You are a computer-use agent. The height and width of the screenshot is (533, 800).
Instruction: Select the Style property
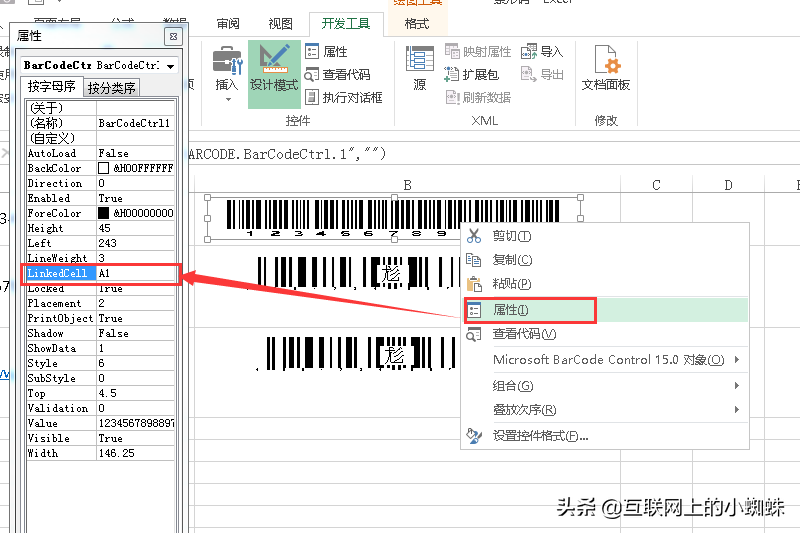[x=61, y=363]
